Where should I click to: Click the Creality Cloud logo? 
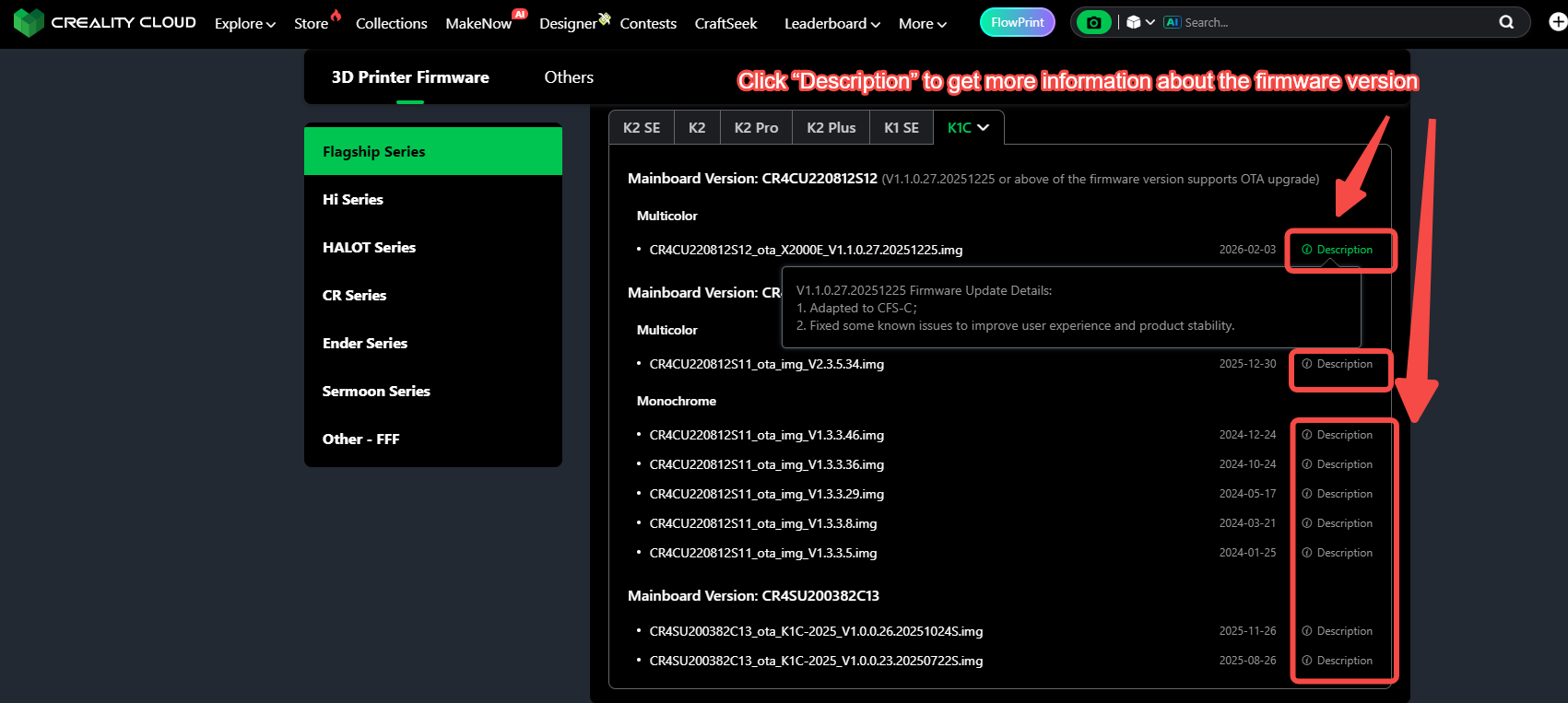(x=104, y=22)
